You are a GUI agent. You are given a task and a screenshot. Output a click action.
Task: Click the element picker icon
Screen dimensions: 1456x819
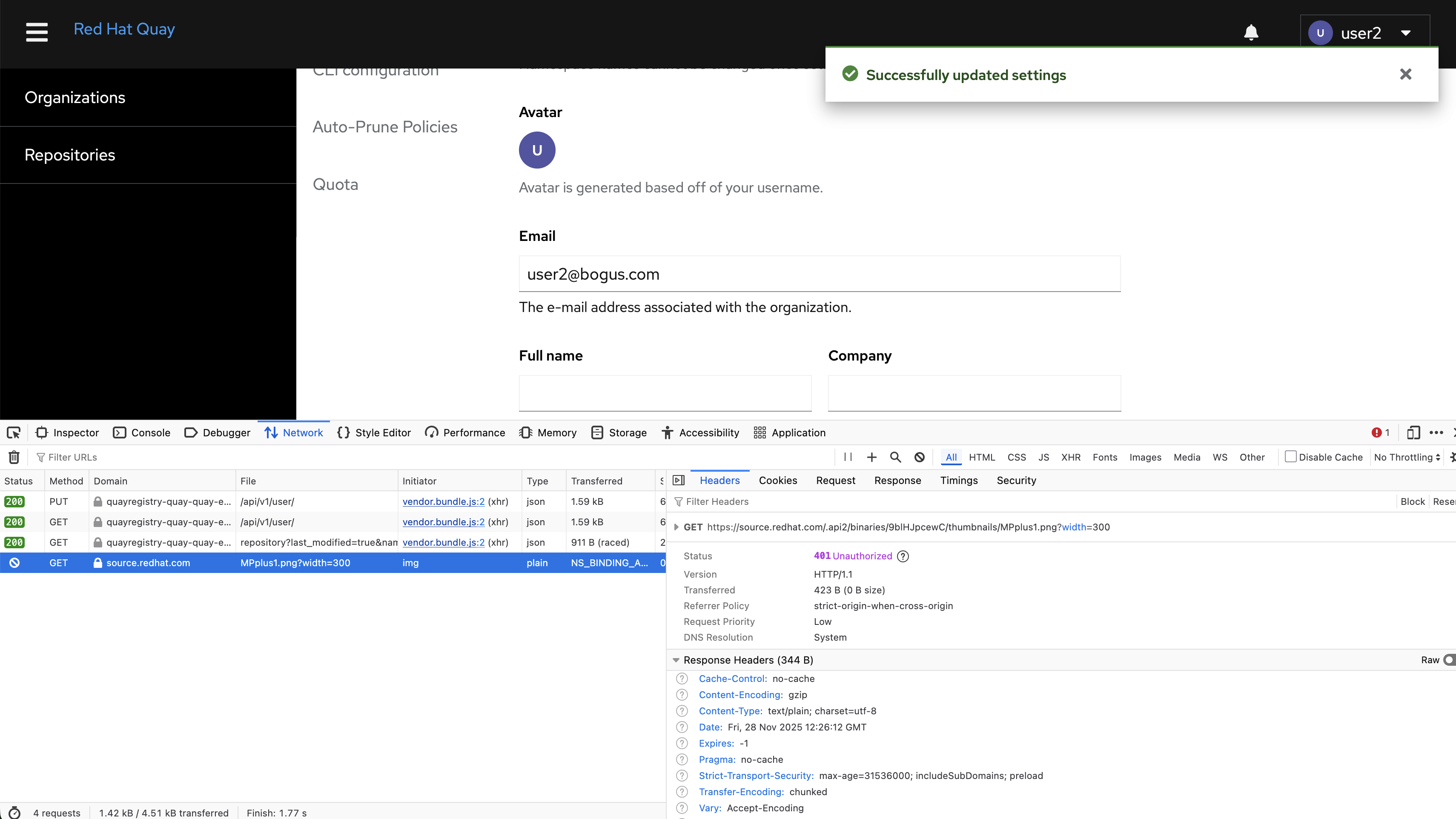point(14,432)
